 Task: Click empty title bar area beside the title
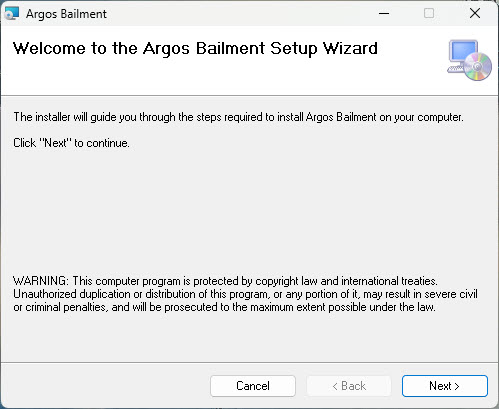tap(233, 14)
